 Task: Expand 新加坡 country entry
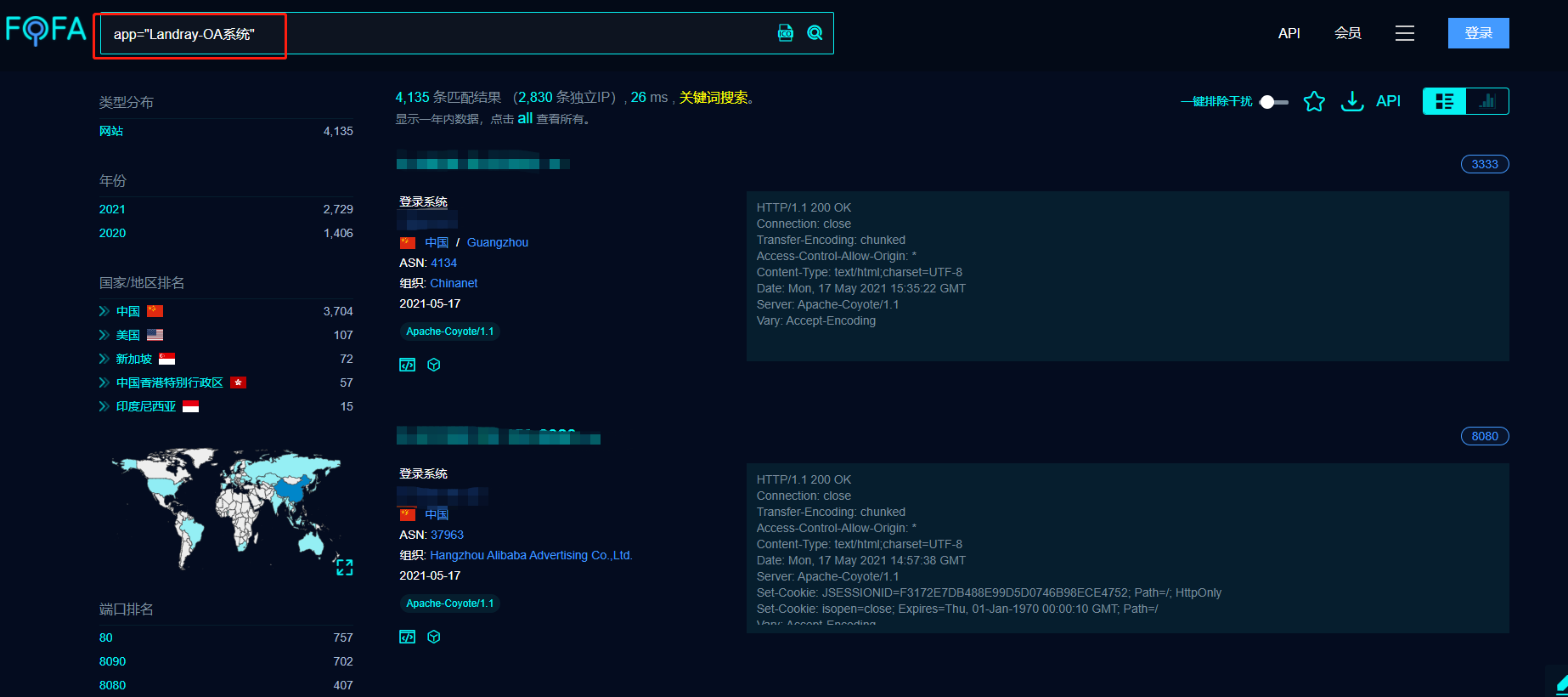pyautogui.click(x=104, y=359)
